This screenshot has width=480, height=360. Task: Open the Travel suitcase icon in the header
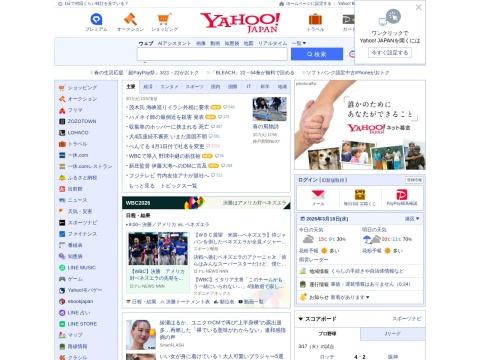315,22
